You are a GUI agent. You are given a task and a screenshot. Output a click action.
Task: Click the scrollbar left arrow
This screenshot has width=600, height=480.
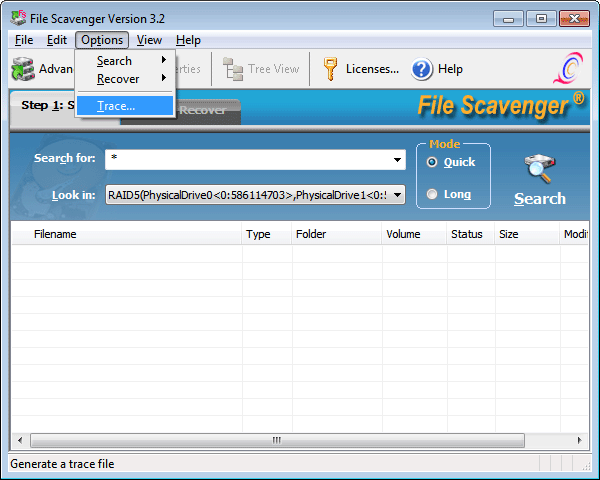[x=20, y=440]
